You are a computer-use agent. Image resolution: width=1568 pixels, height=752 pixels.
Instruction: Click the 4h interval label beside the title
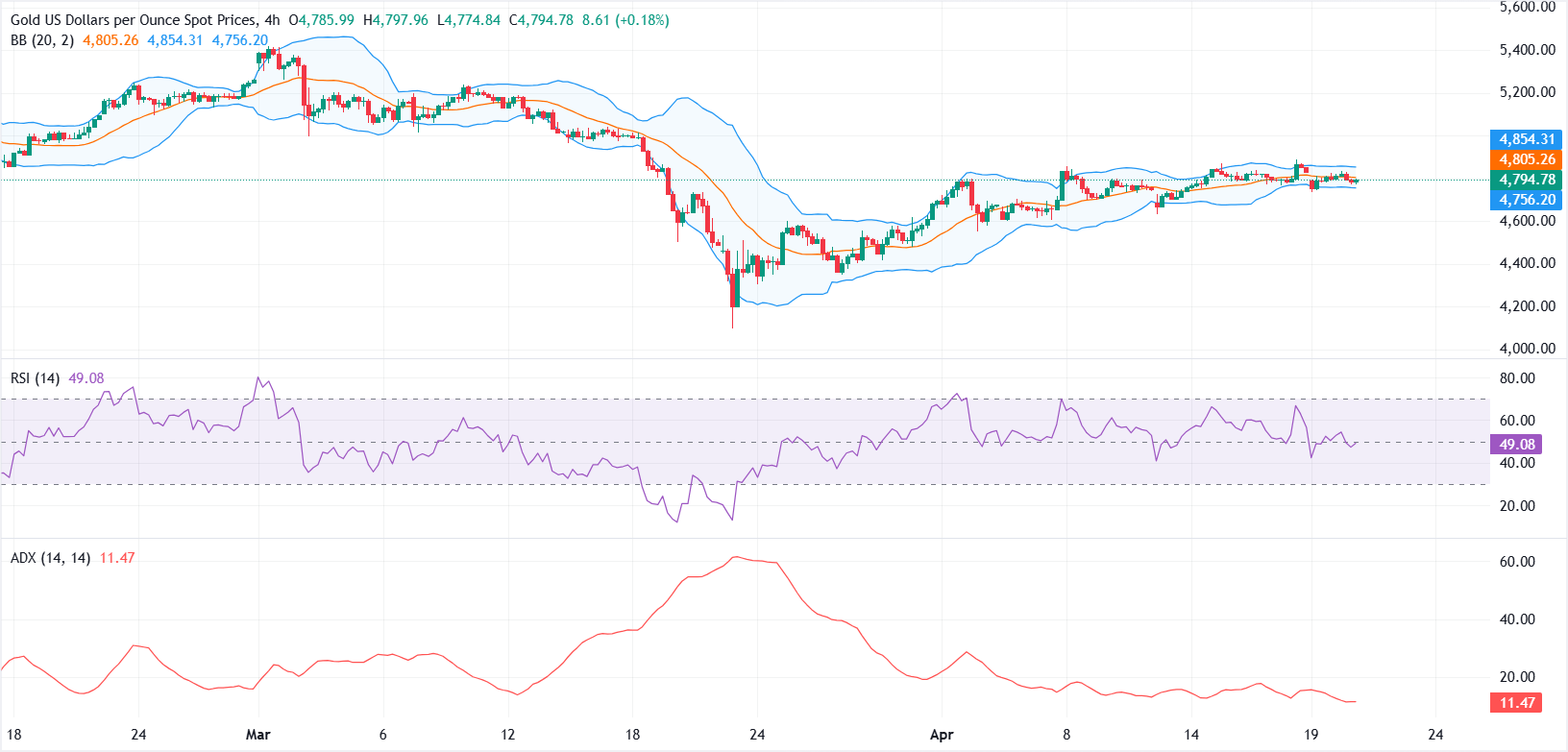(271, 20)
